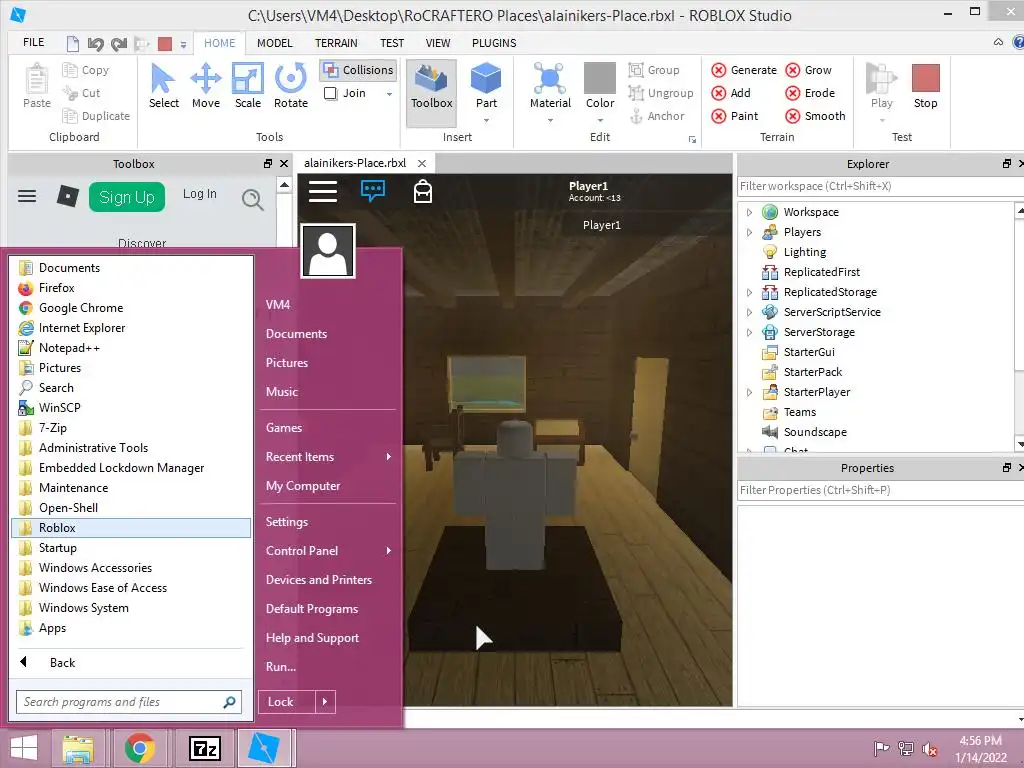This screenshot has width=1024, height=768.
Task: Open the Roblox folder in programs list
Action: point(131,528)
